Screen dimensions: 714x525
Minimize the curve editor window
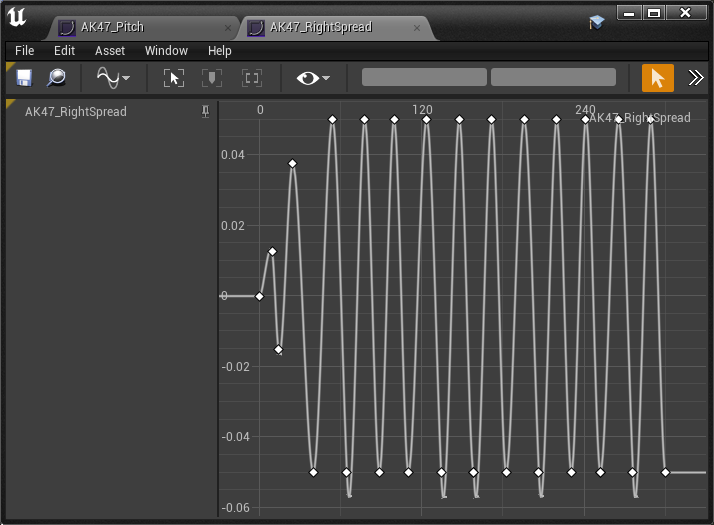pos(629,13)
